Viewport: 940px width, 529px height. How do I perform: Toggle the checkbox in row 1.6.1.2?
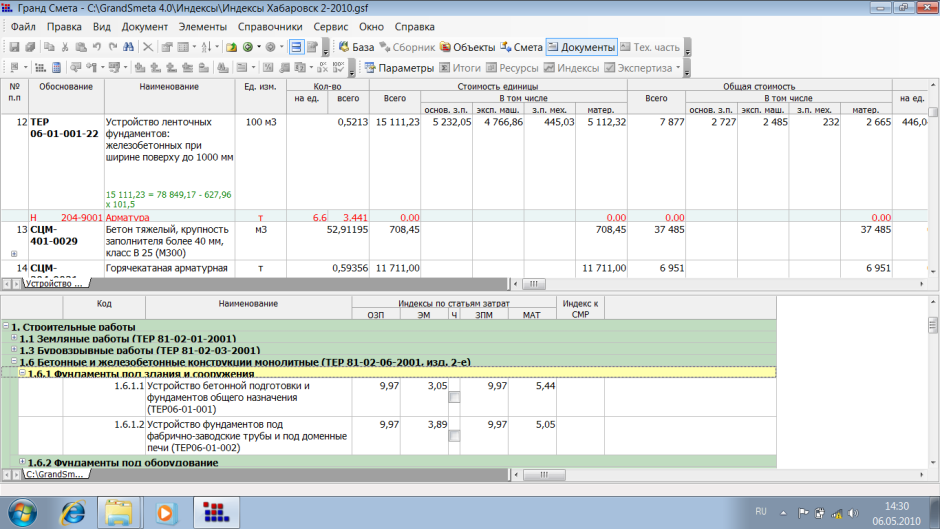click(454, 436)
